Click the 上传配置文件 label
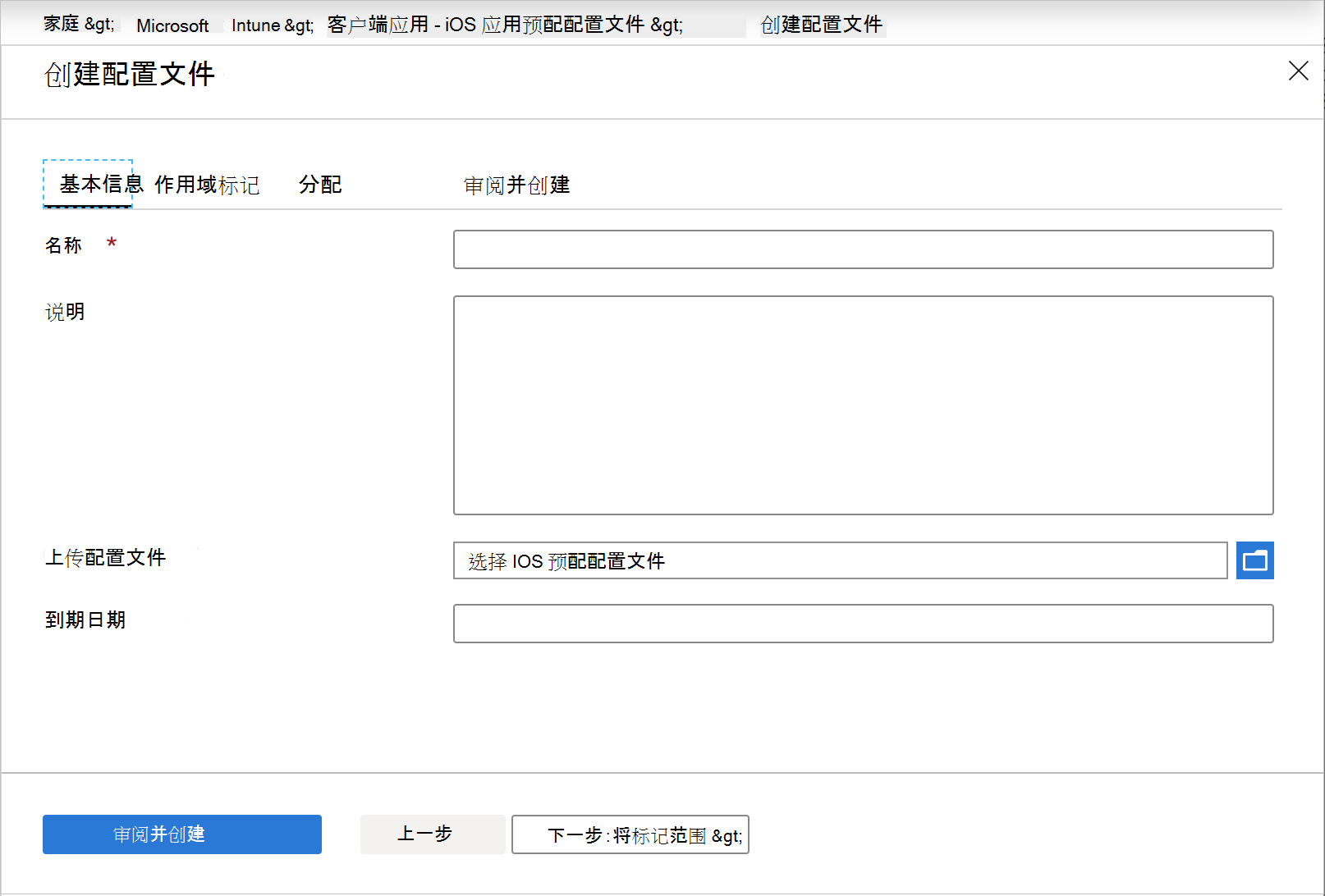 point(105,558)
